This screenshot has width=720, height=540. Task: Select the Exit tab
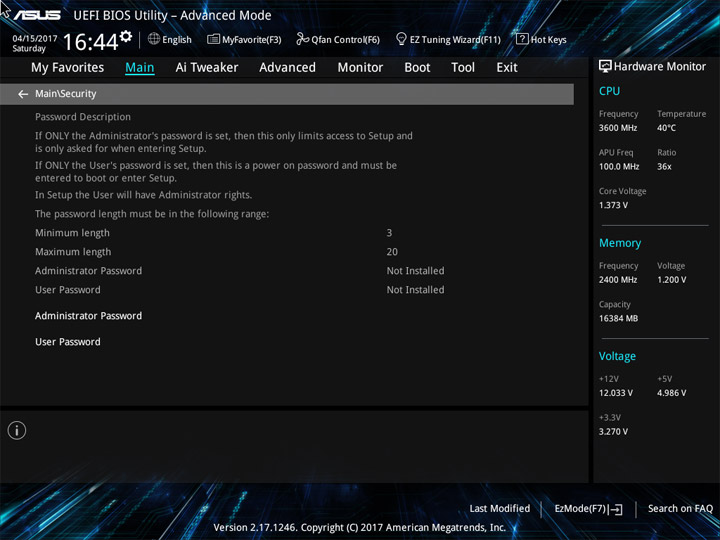[507, 68]
